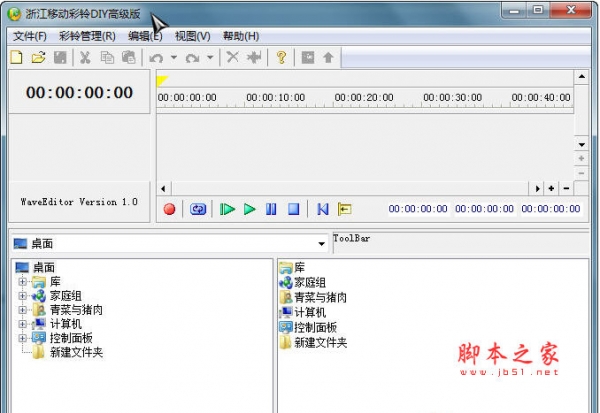Select 控制面板 in the right file list
Image resolution: width=600 pixels, height=413 pixels.
(315, 327)
